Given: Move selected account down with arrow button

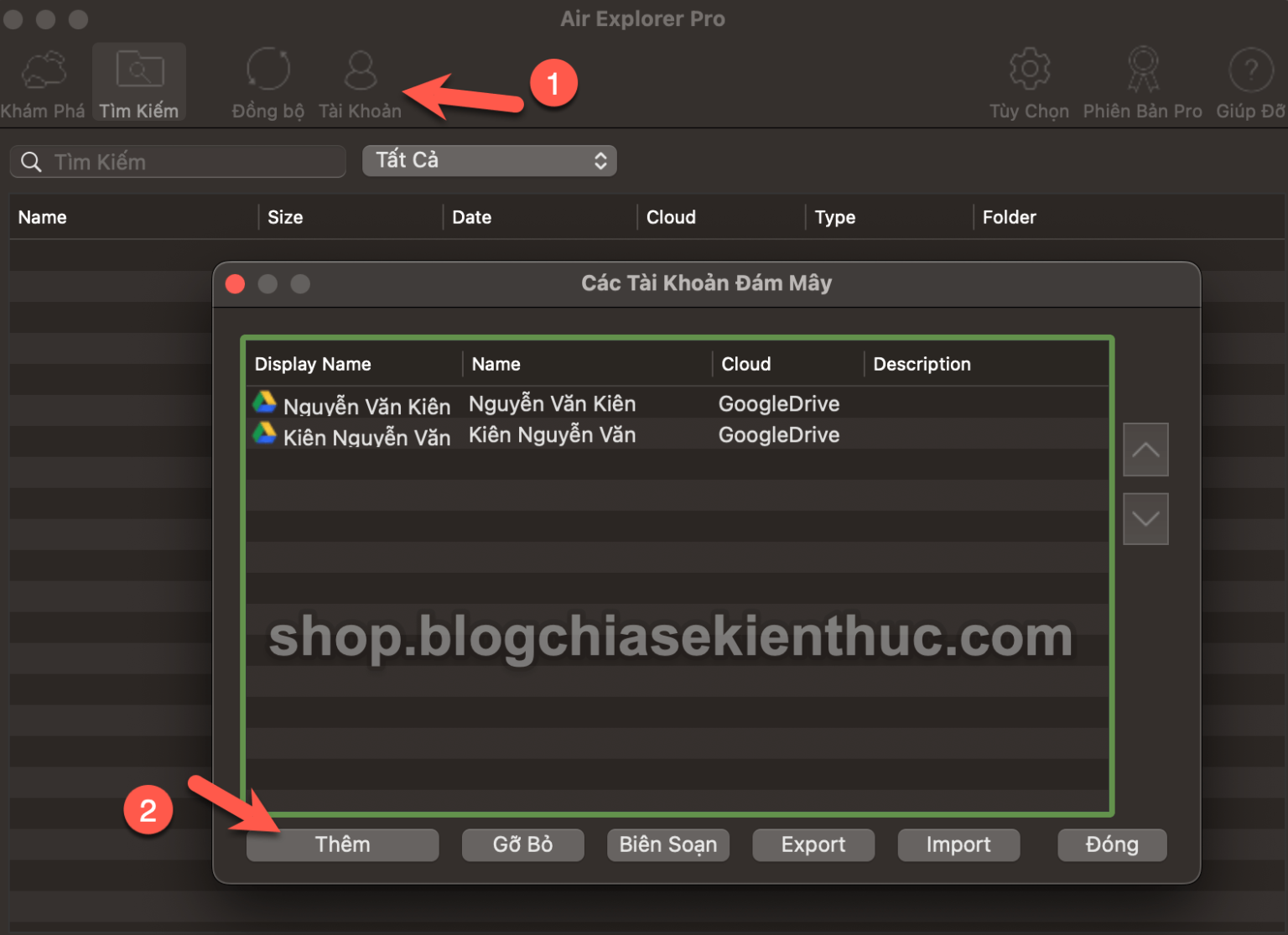Looking at the screenshot, I should pyautogui.click(x=1145, y=519).
